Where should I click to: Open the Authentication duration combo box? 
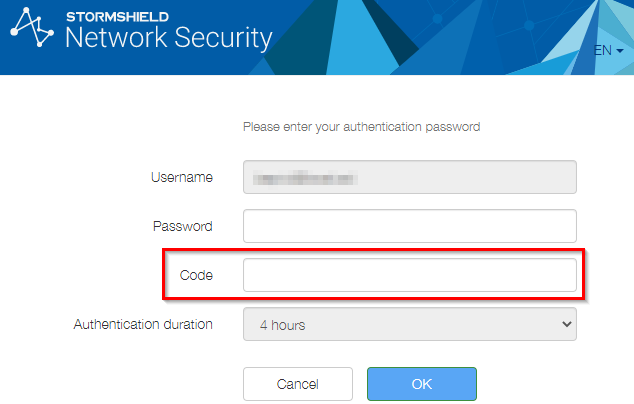[x=410, y=324]
